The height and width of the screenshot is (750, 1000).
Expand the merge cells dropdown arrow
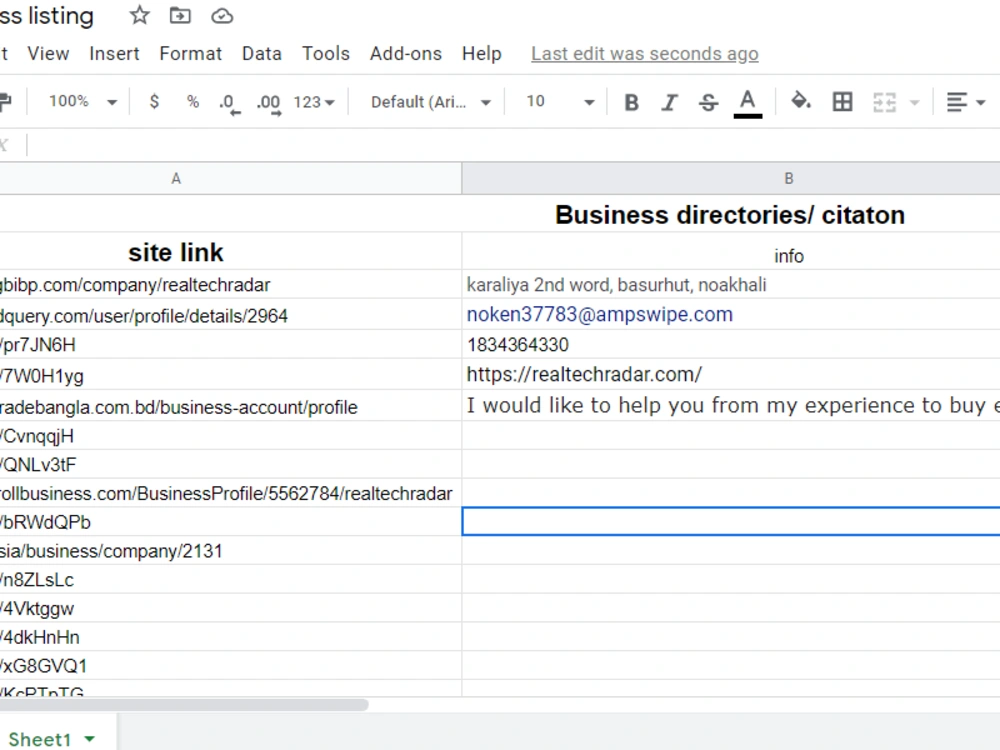914,102
